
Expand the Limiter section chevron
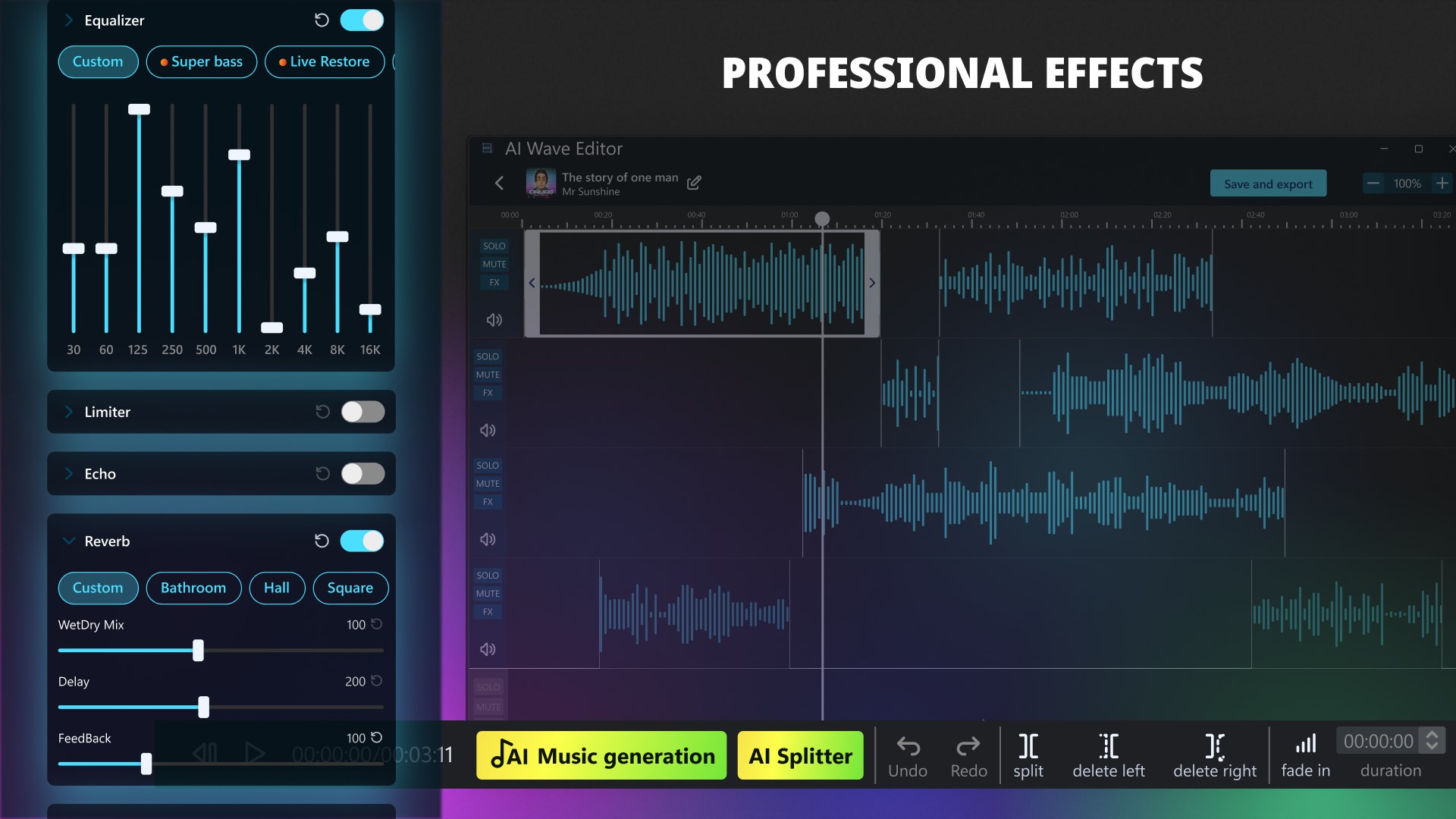point(68,412)
